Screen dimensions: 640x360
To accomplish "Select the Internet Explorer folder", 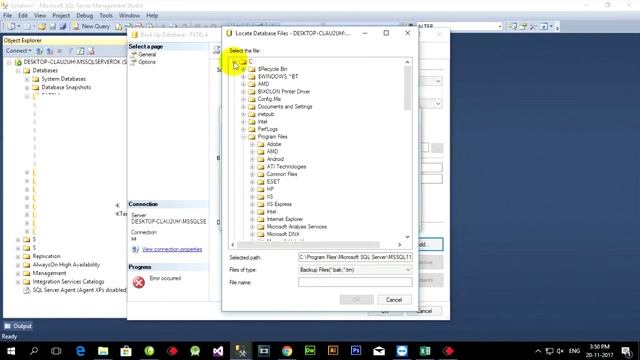I will pyautogui.click(x=284, y=219).
